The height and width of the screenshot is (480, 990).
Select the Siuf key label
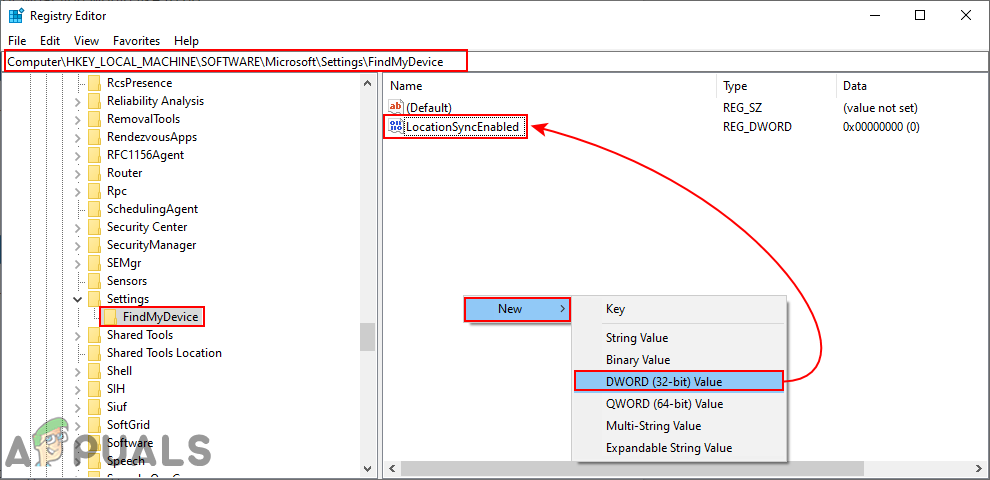click(117, 407)
